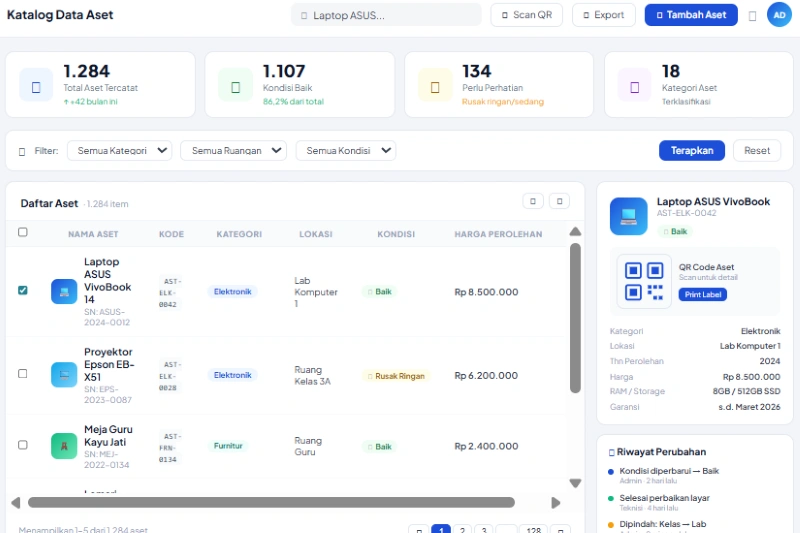The image size is (800, 533).
Task: Sort by the KONDISI column header
Action: [x=396, y=234]
